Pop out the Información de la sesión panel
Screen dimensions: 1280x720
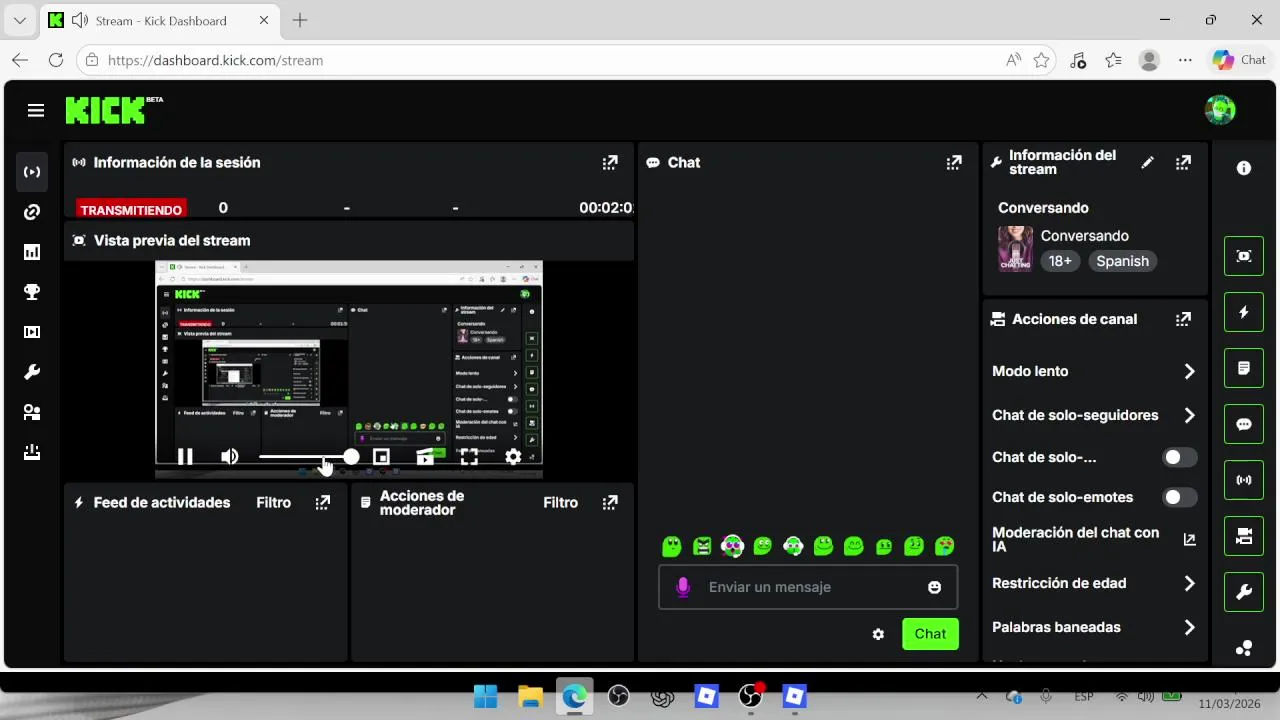pyautogui.click(x=610, y=162)
